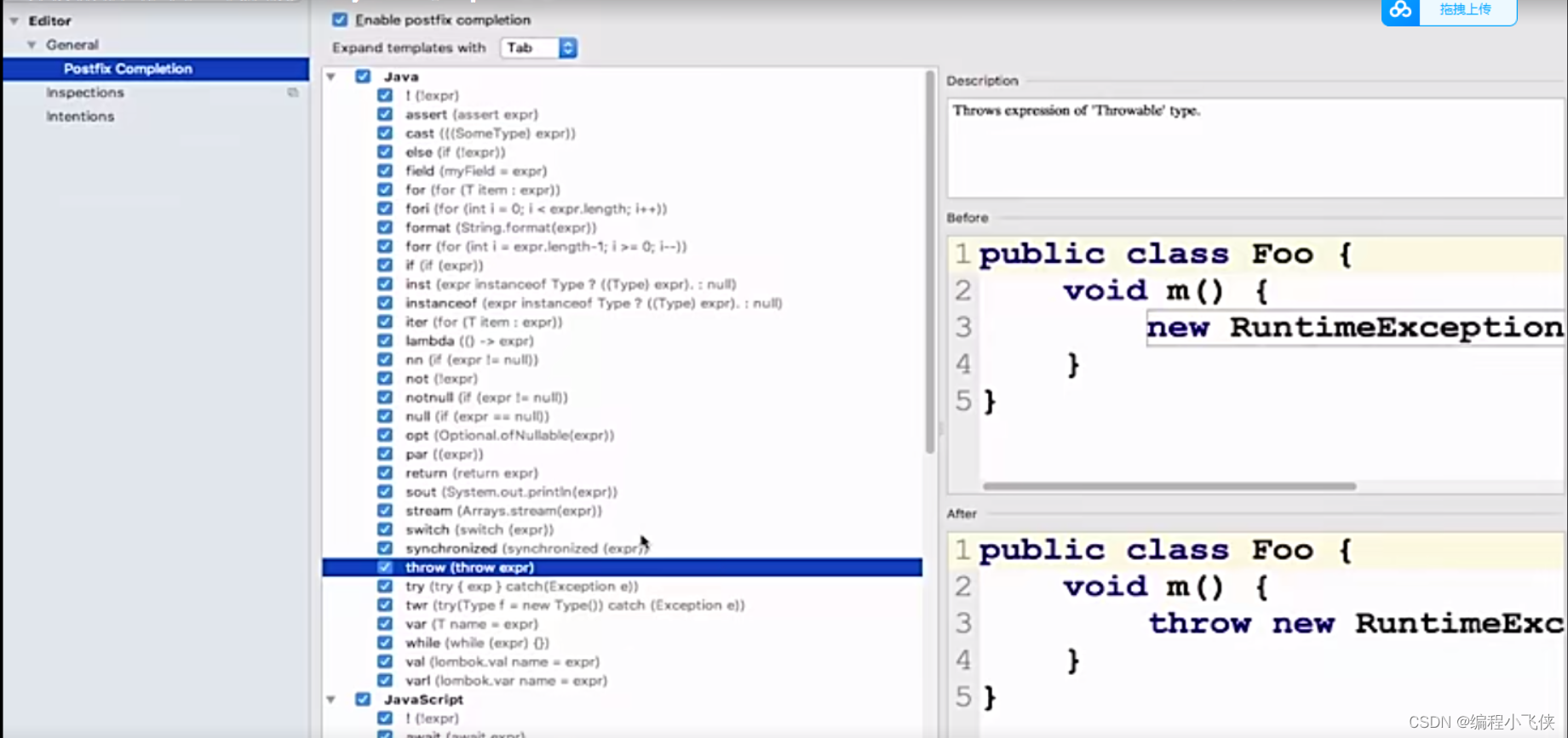Image resolution: width=1568 pixels, height=738 pixels.
Task: Select the 'synchronized' template row
Action: (623, 548)
